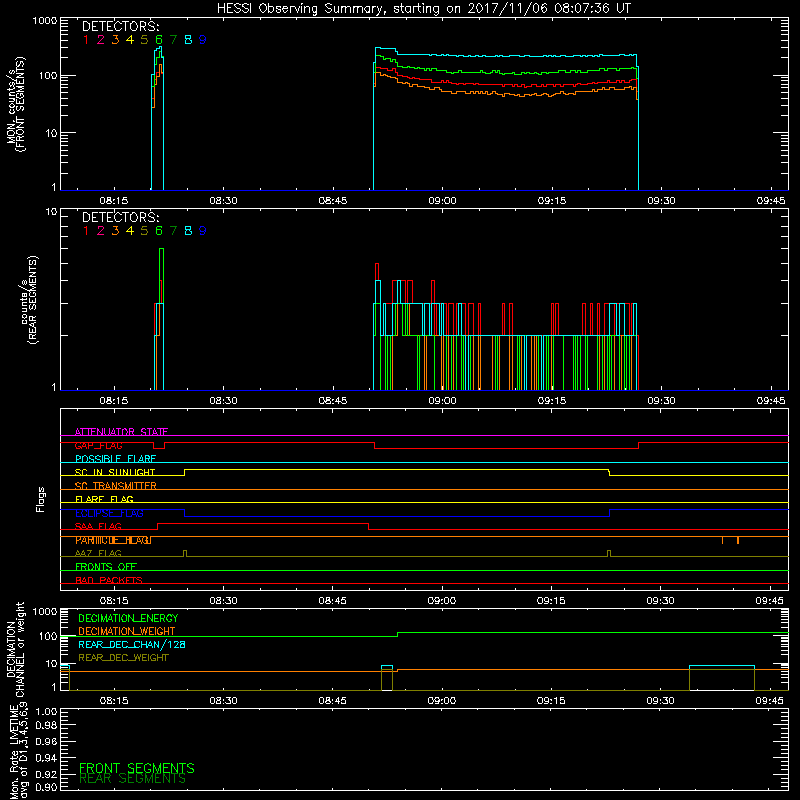
Task: Click the HESSI Observing Summary title
Action: point(423,9)
